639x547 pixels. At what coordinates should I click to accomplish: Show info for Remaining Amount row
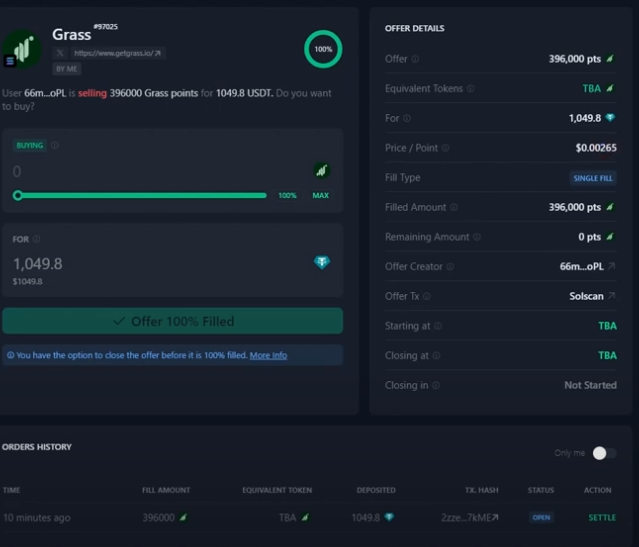[477, 237]
